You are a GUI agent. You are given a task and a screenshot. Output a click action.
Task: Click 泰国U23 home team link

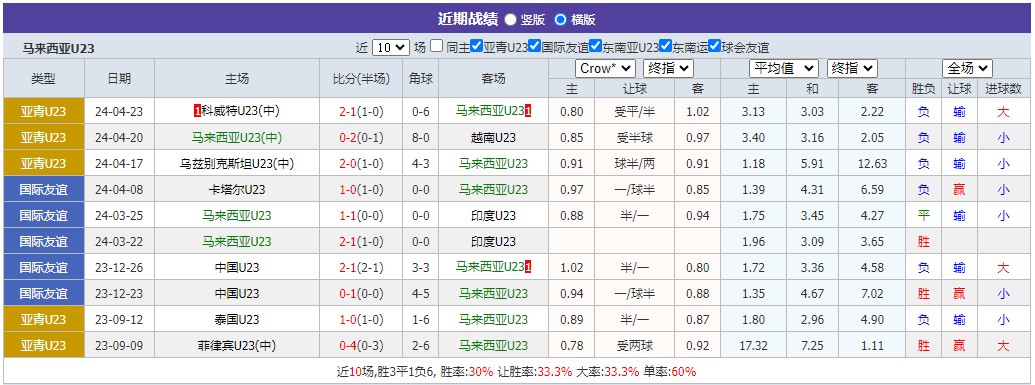point(237,320)
